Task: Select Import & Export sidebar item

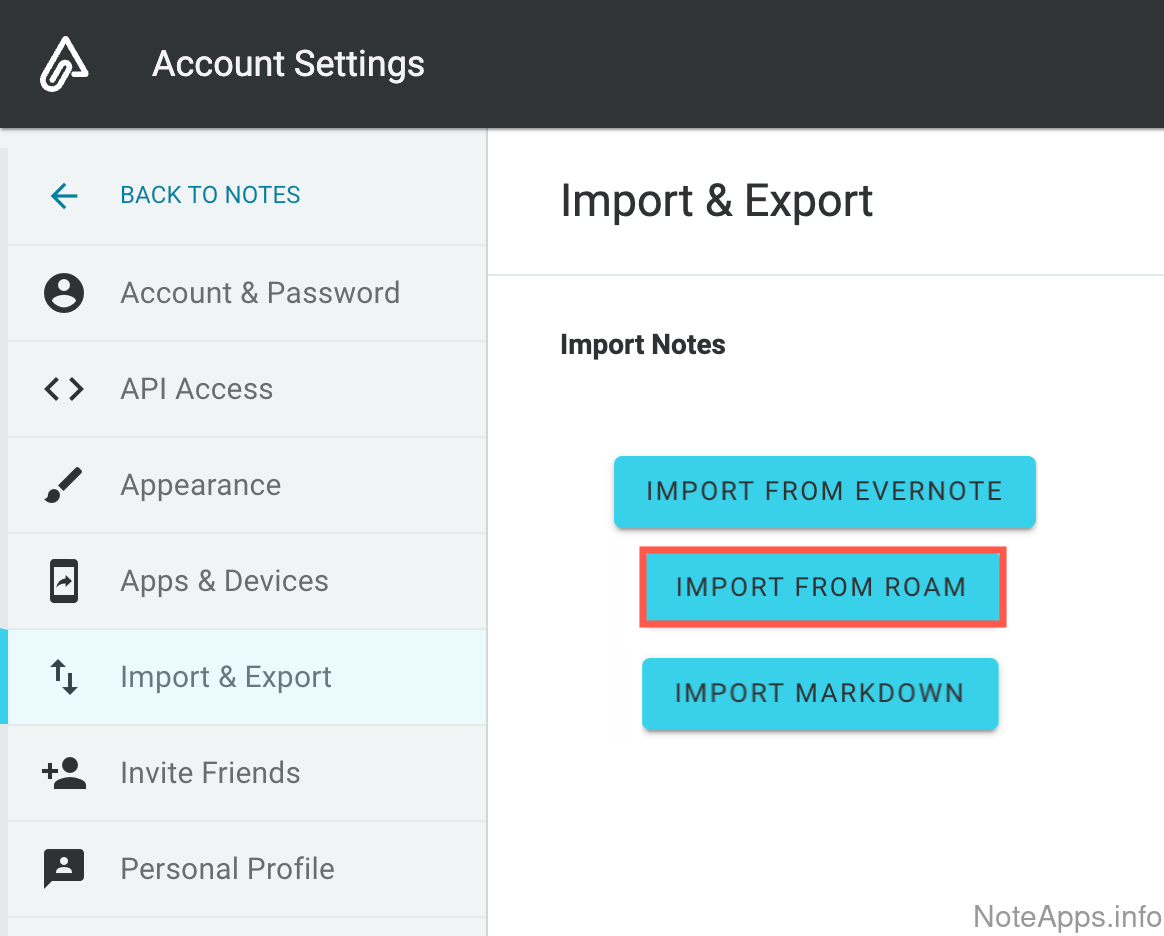Action: pyautogui.click(x=226, y=677)
